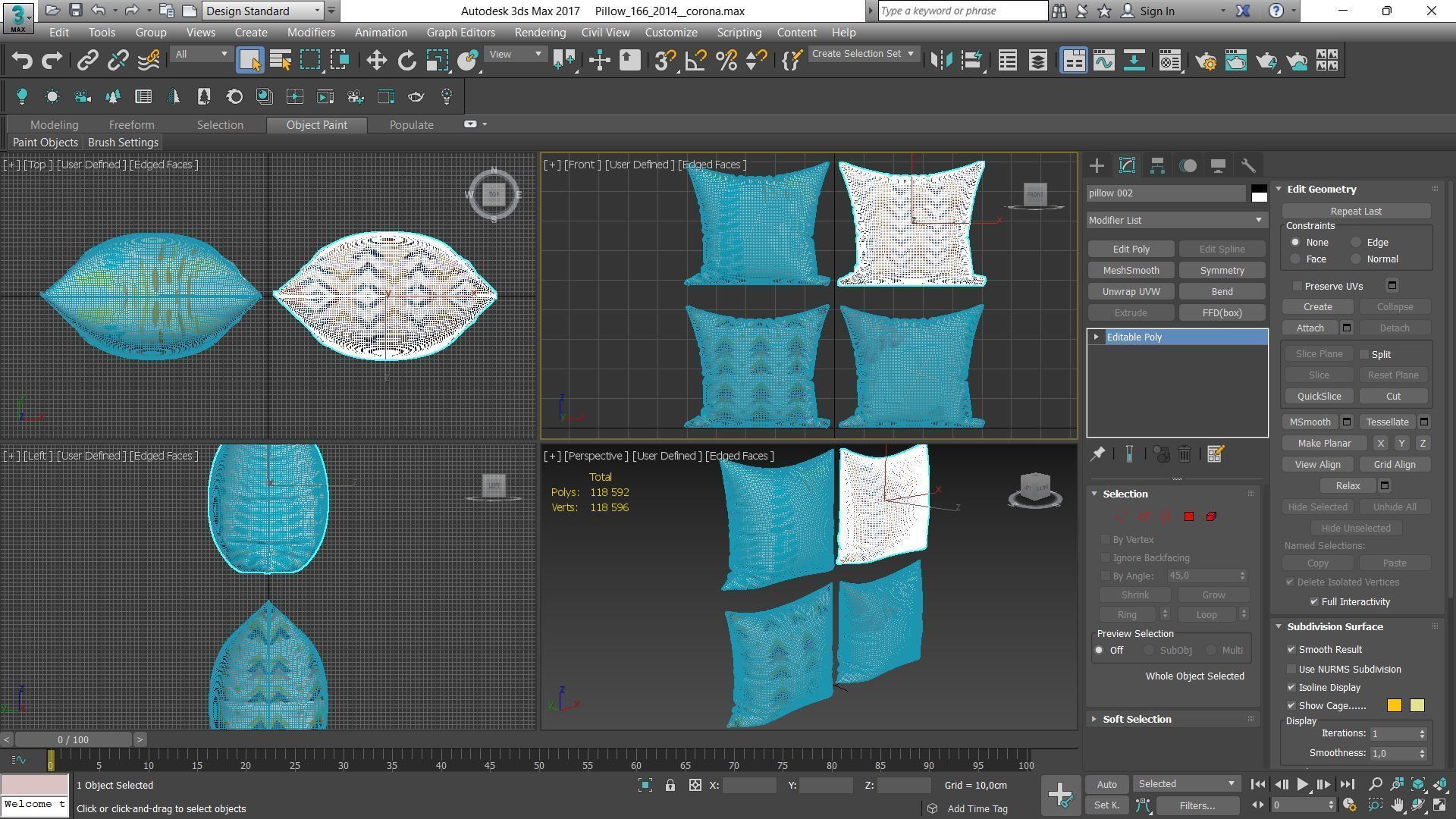Open the Selected key filter dropdown
The width and height of the screenshot is (1456, 819).
click(1186, 784)
